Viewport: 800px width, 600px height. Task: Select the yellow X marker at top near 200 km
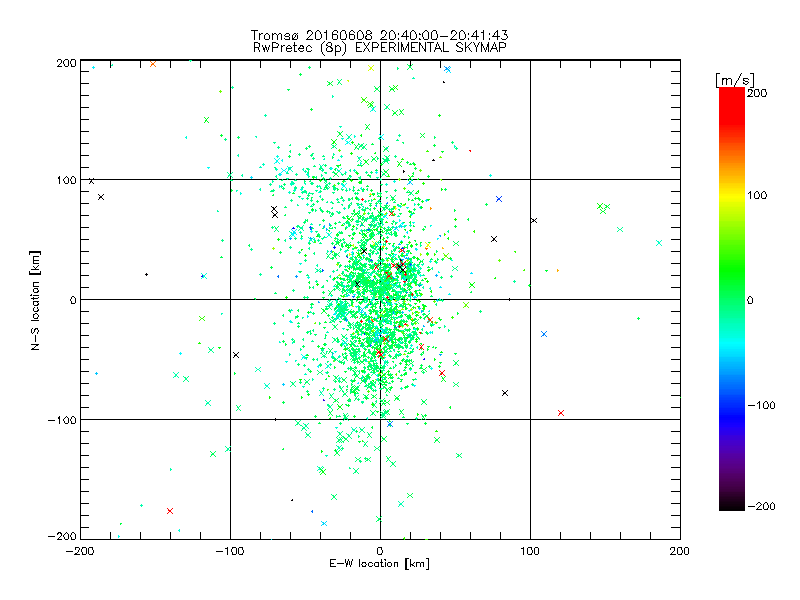click(371, 68)
